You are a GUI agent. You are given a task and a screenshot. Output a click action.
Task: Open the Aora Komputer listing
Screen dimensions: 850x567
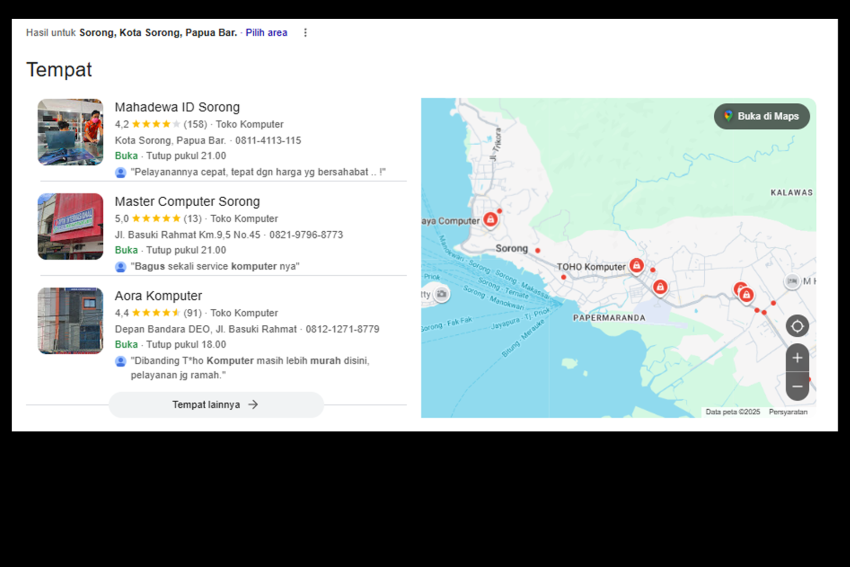tap(158, 296)
